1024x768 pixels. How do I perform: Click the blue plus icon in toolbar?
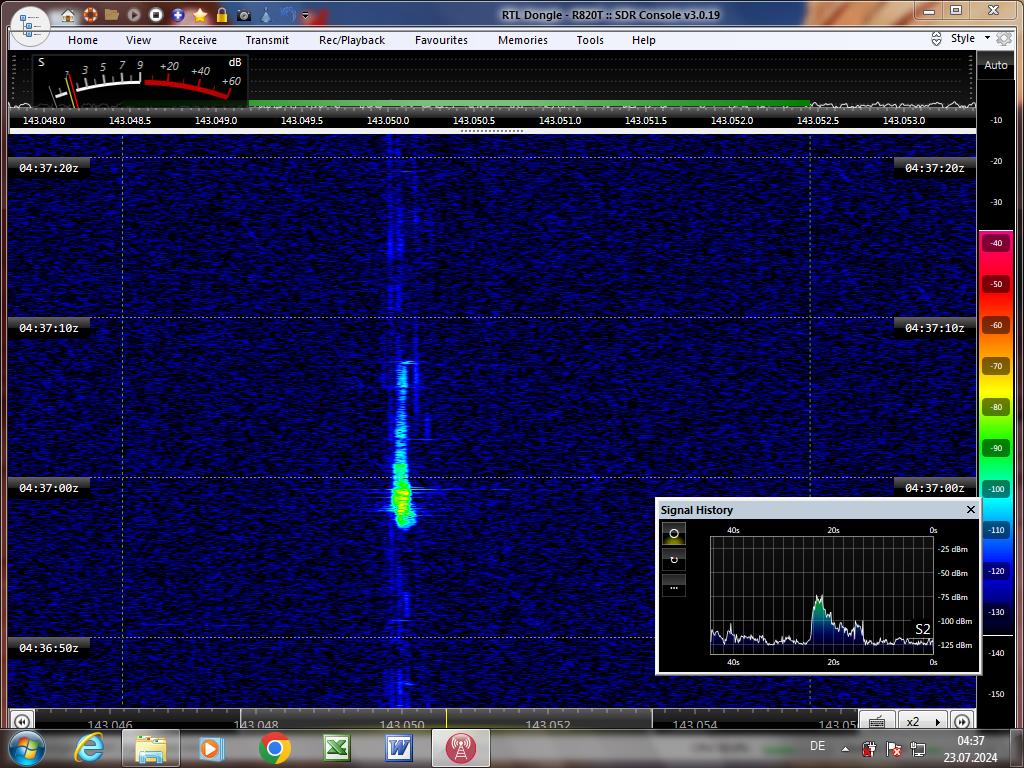point(178,15)
